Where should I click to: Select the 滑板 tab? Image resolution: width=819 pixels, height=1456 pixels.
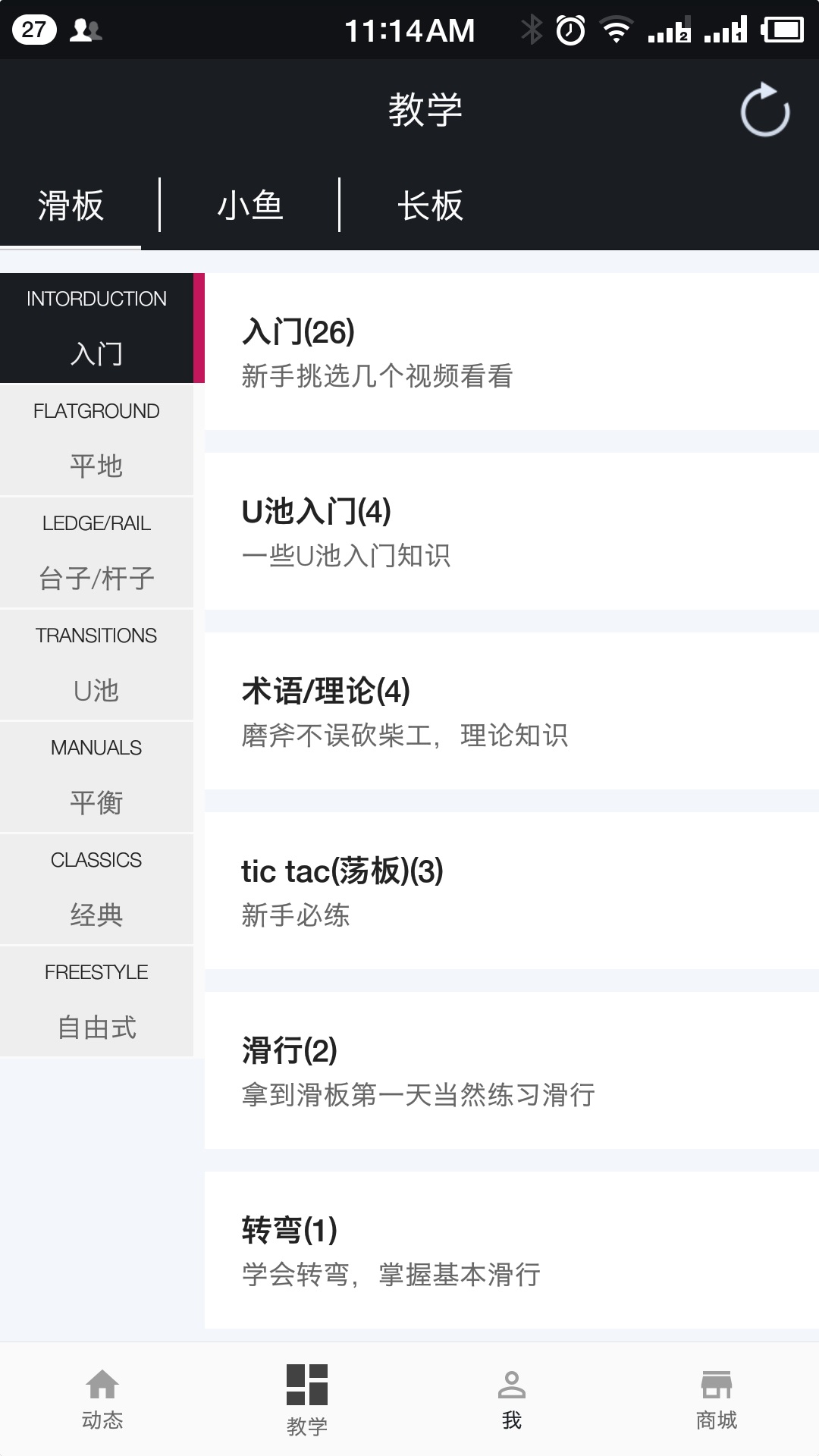tap(71, 206)
